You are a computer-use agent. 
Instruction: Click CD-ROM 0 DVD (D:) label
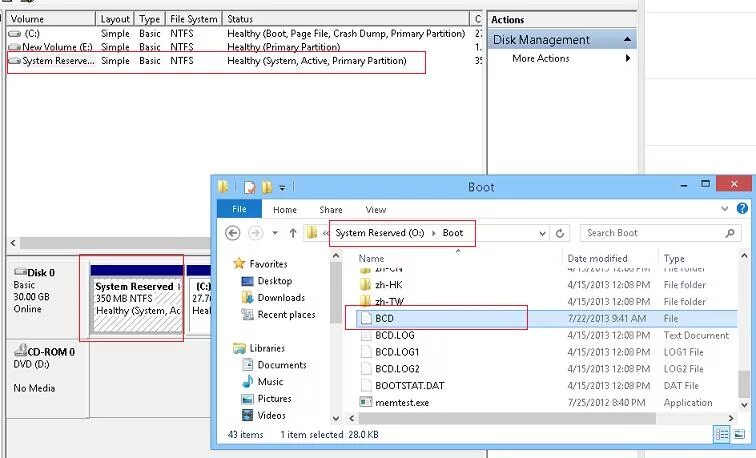pyautogui.click(x=44, y=358)
